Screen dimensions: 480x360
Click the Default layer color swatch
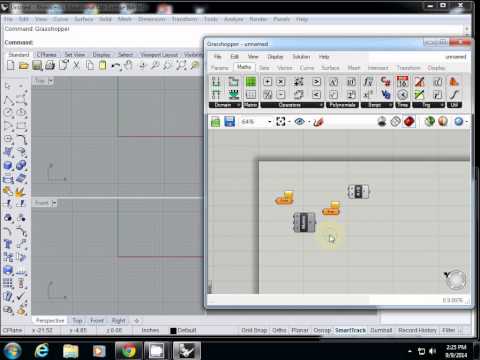[x=173, y=331]
